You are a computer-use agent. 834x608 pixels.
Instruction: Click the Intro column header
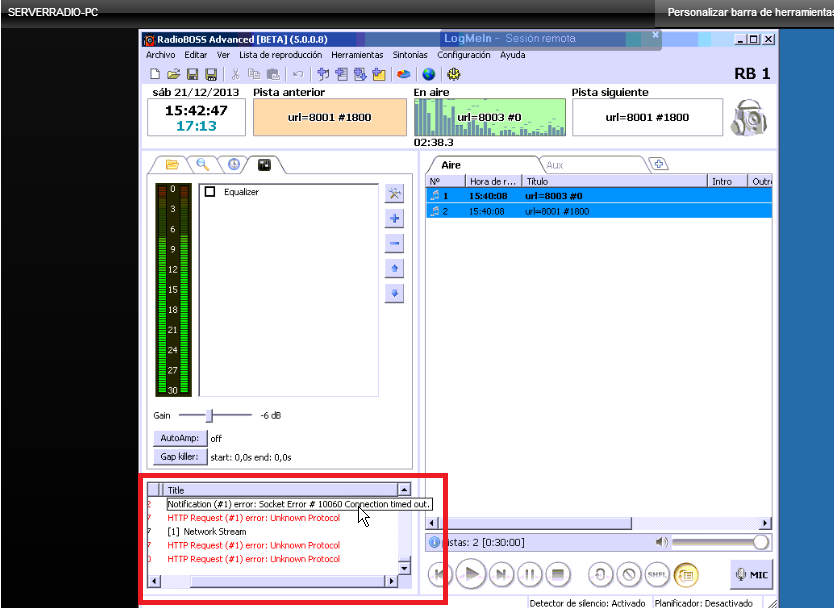(727, 181)
